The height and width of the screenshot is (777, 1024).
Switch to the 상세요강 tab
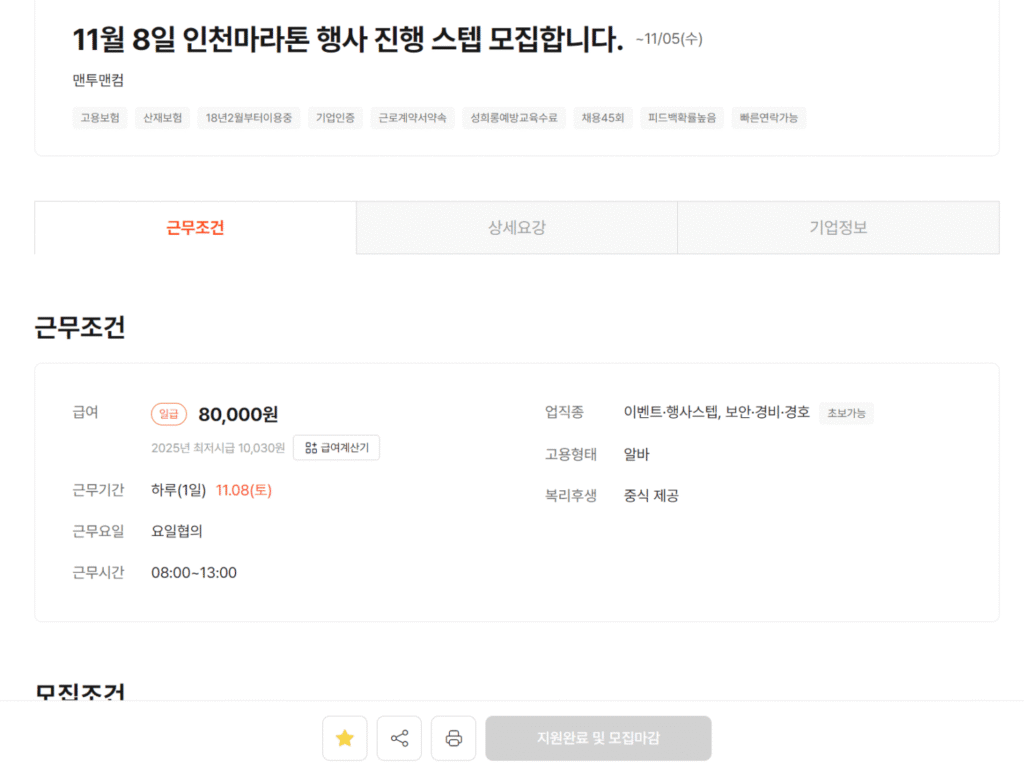(517, 227)
